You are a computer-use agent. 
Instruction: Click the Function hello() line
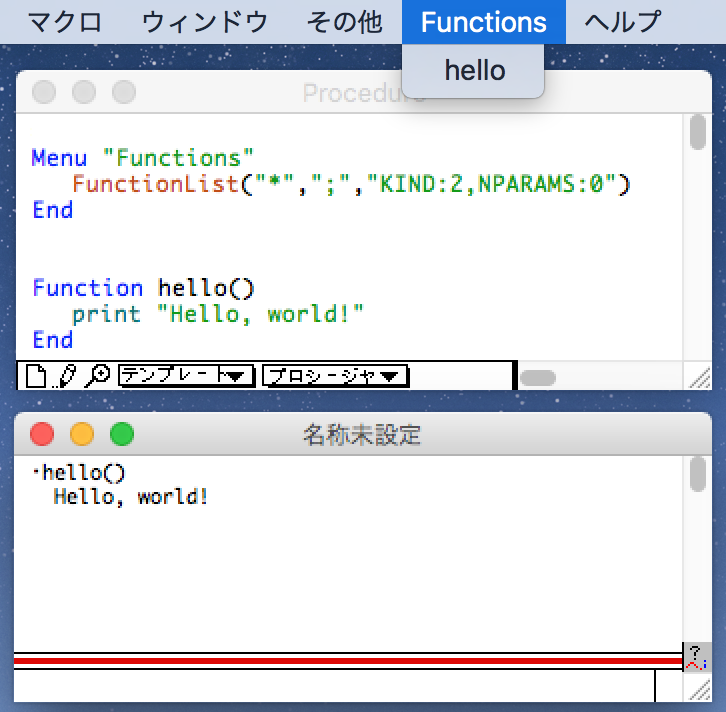[x=144, y=288]
